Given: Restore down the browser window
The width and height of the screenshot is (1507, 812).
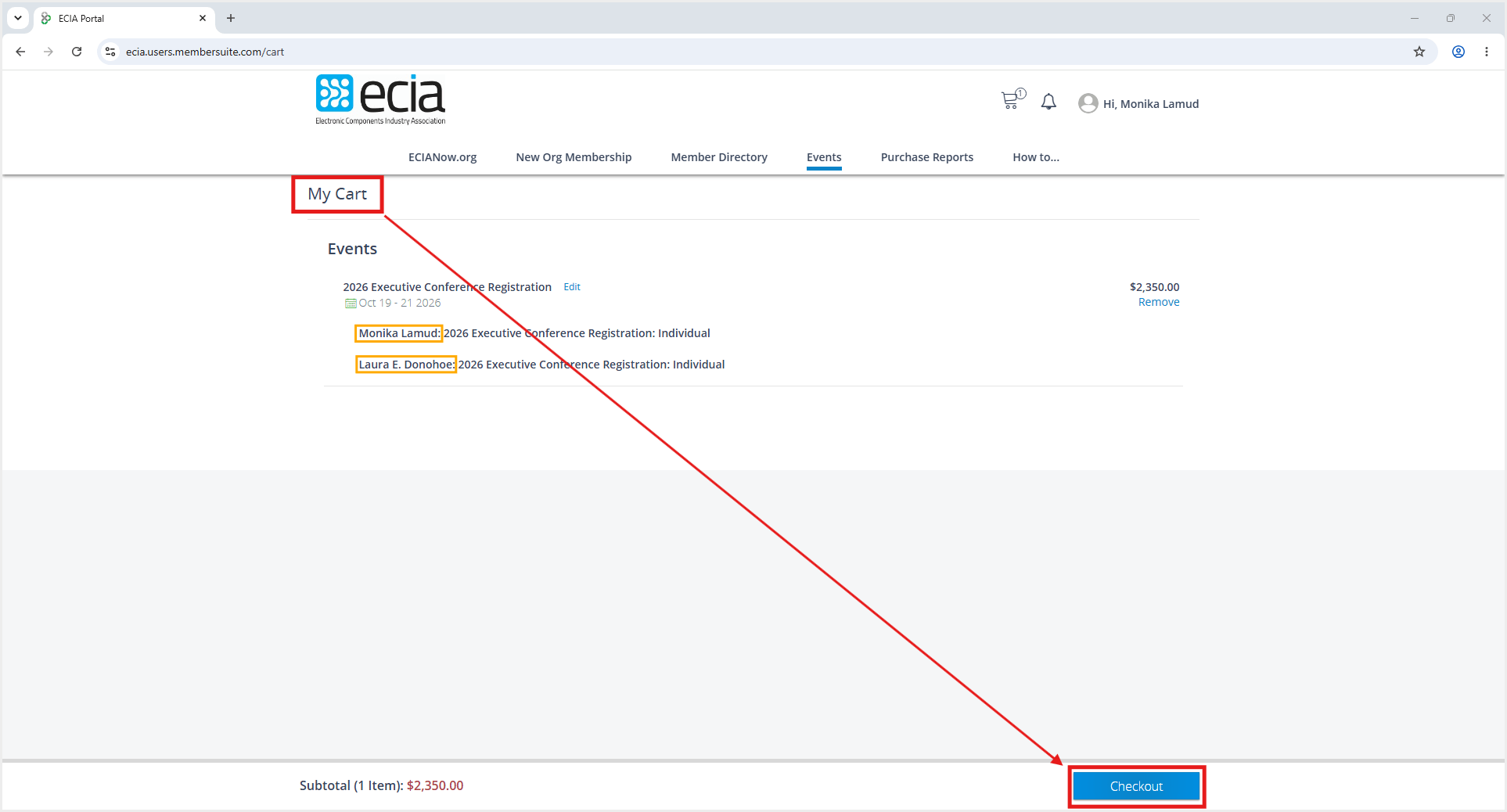Looking at the screenshot, I should [x=1451, y=18].
